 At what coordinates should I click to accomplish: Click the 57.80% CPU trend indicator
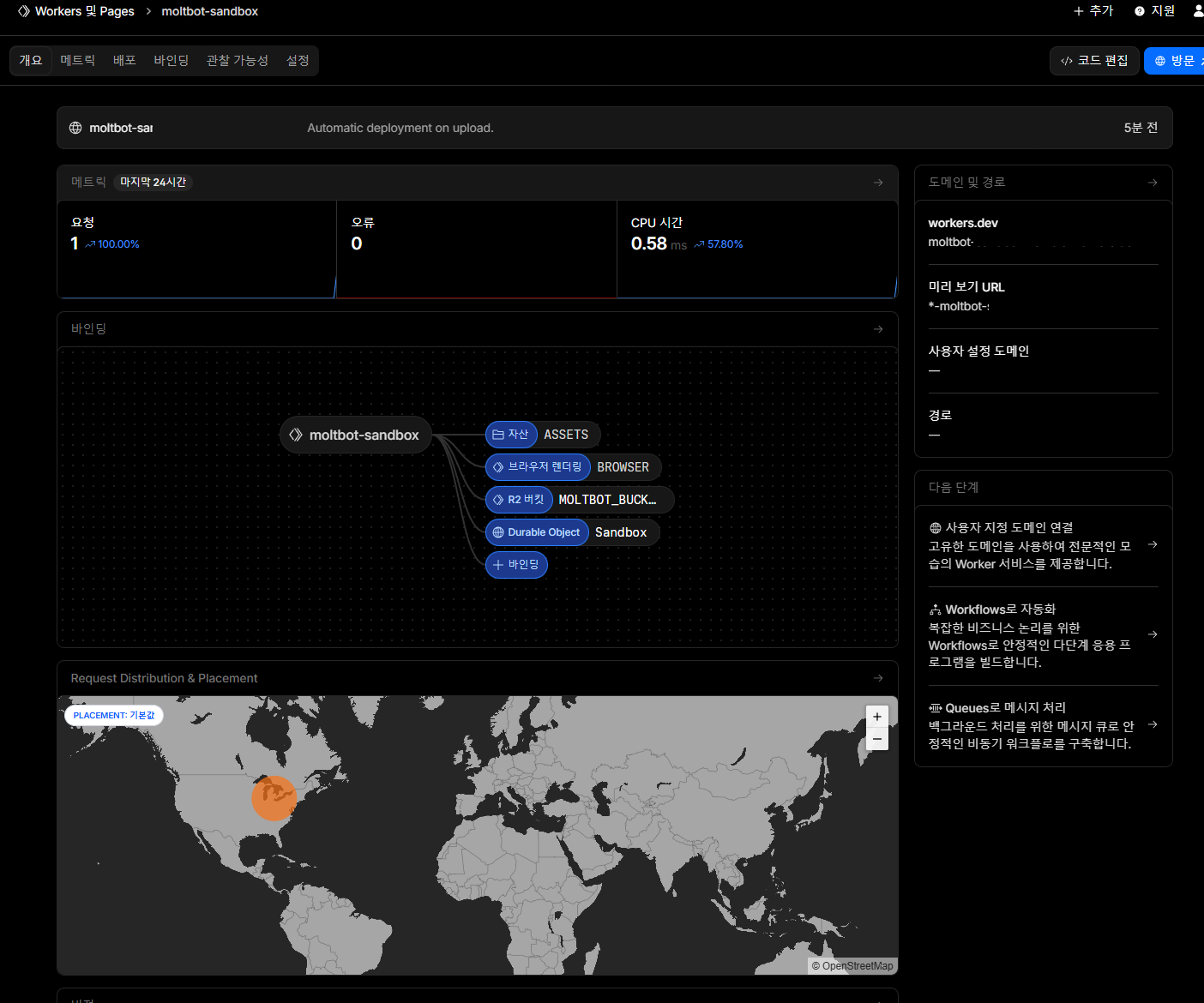719,244
